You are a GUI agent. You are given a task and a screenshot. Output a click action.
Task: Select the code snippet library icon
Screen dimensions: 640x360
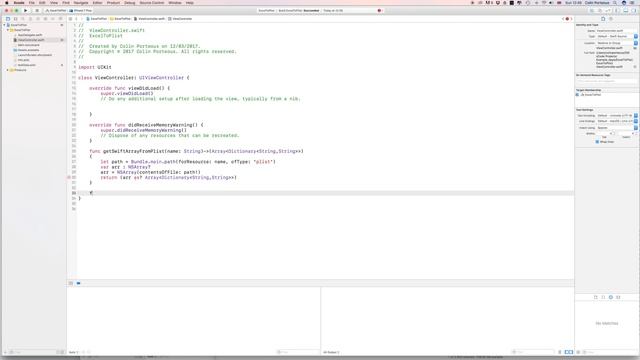point(603,297)
